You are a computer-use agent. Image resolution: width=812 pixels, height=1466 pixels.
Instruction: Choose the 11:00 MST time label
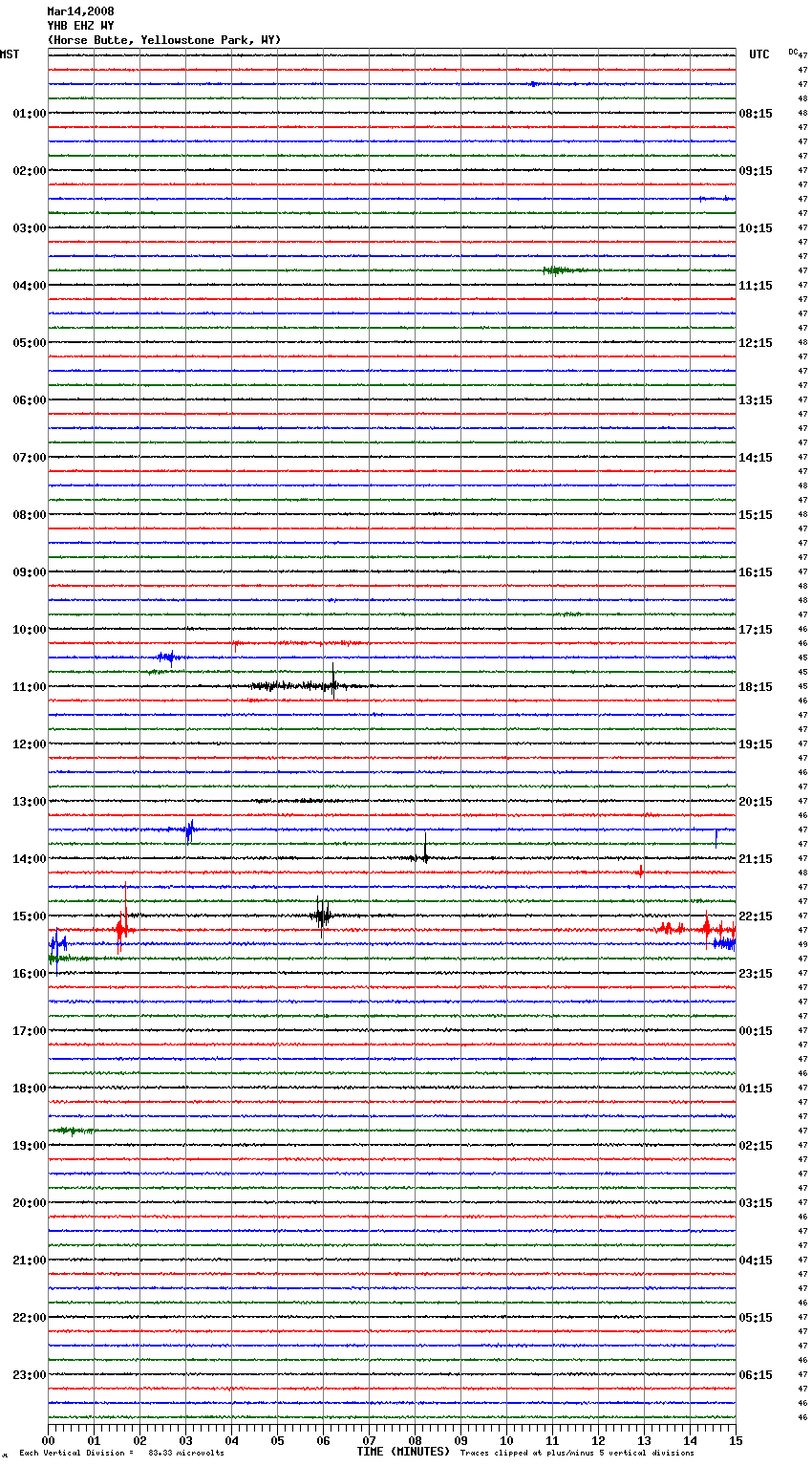click(30, 687)
